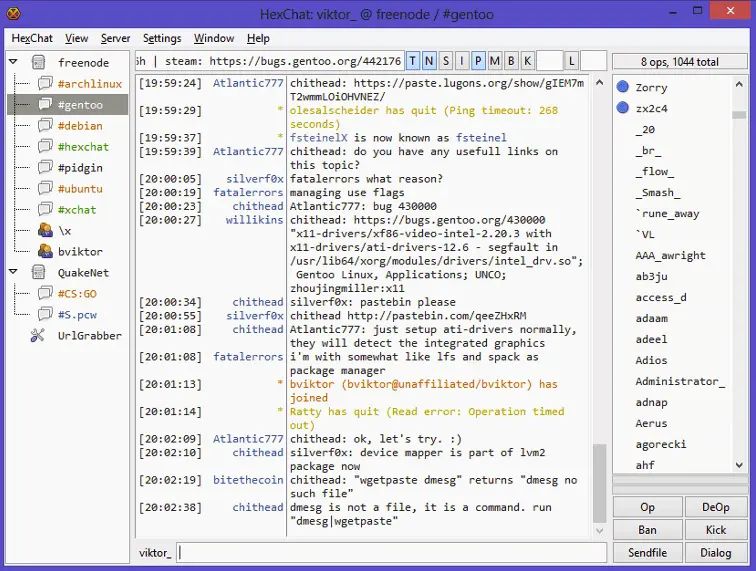The image size is (756, 571).
Task: Open the Window menu
Action: click(214, 38)
